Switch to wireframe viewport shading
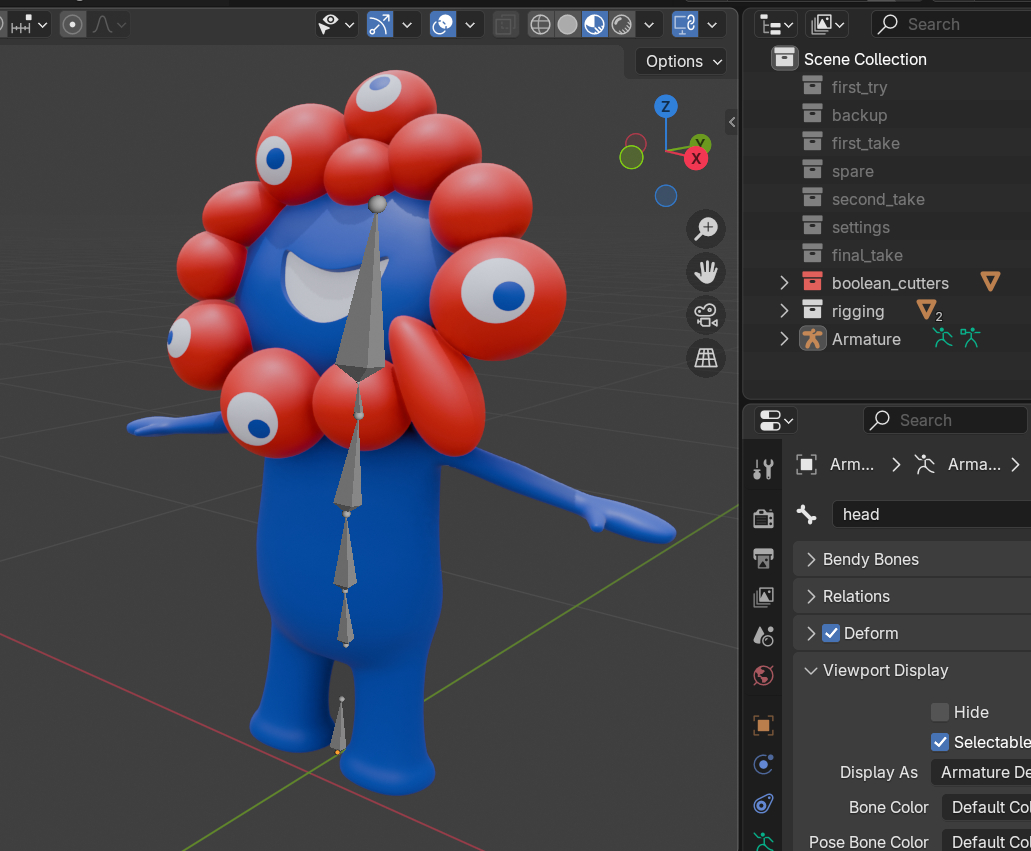 (540, 24)
